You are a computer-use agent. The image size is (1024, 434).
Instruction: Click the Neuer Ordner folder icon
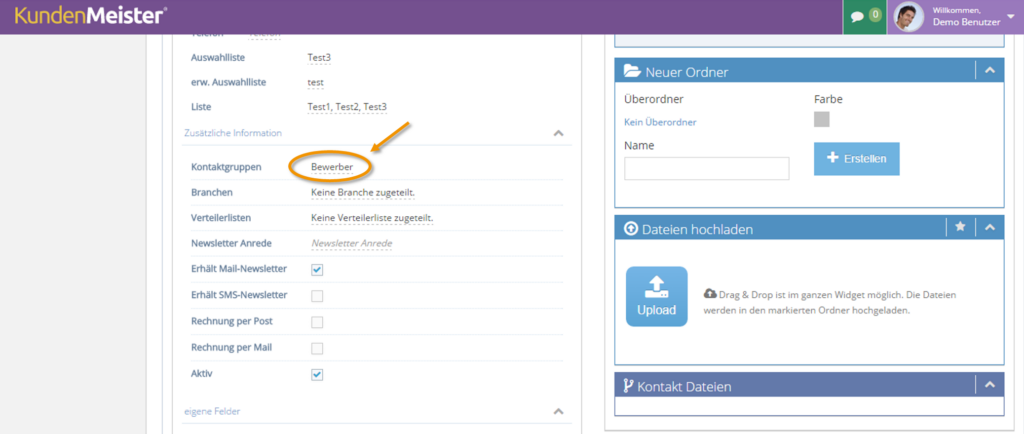[632, 71]
